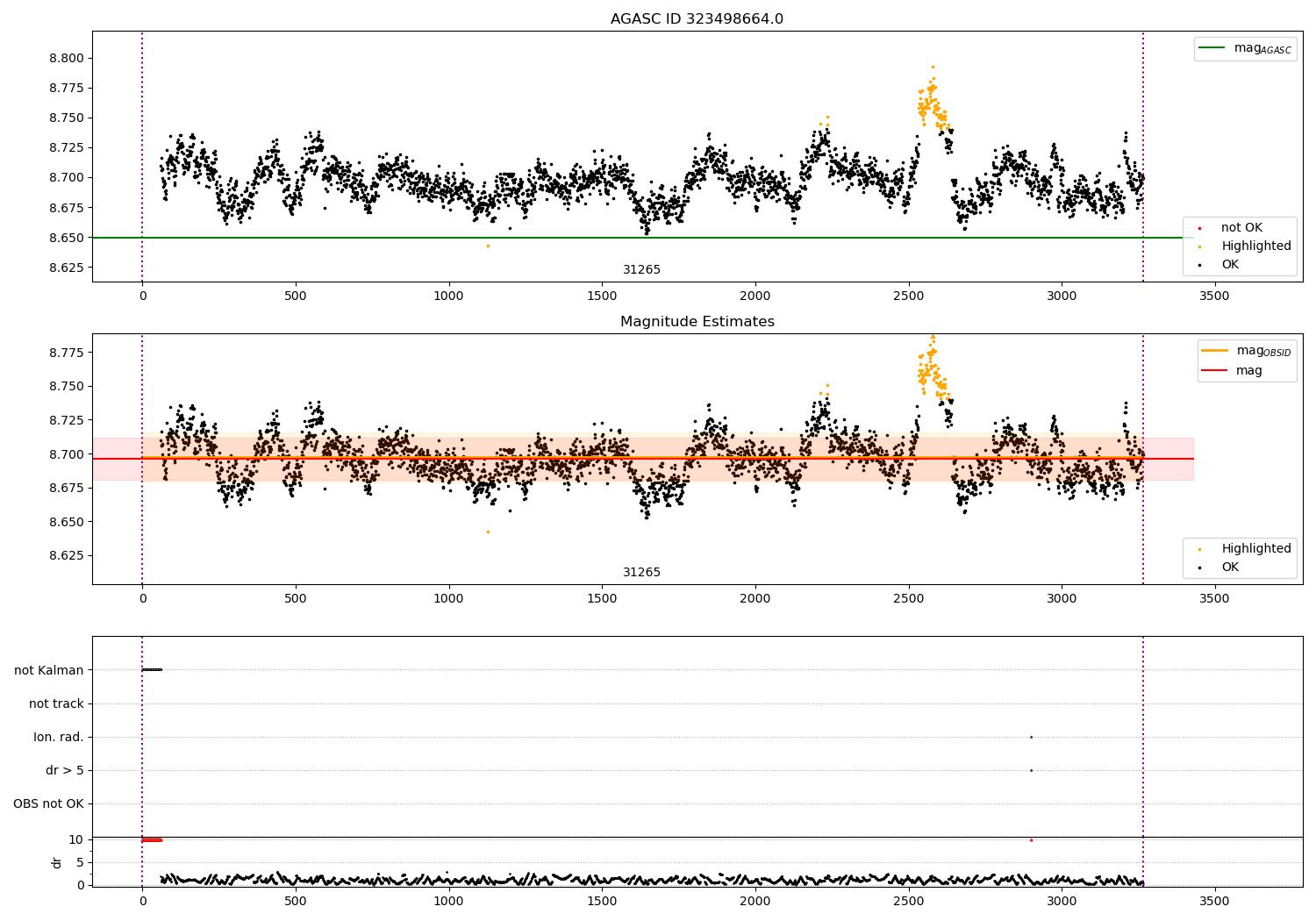Click the 'not Kalman' markers at plot start
1316x921 pixels.
[152, 670]
